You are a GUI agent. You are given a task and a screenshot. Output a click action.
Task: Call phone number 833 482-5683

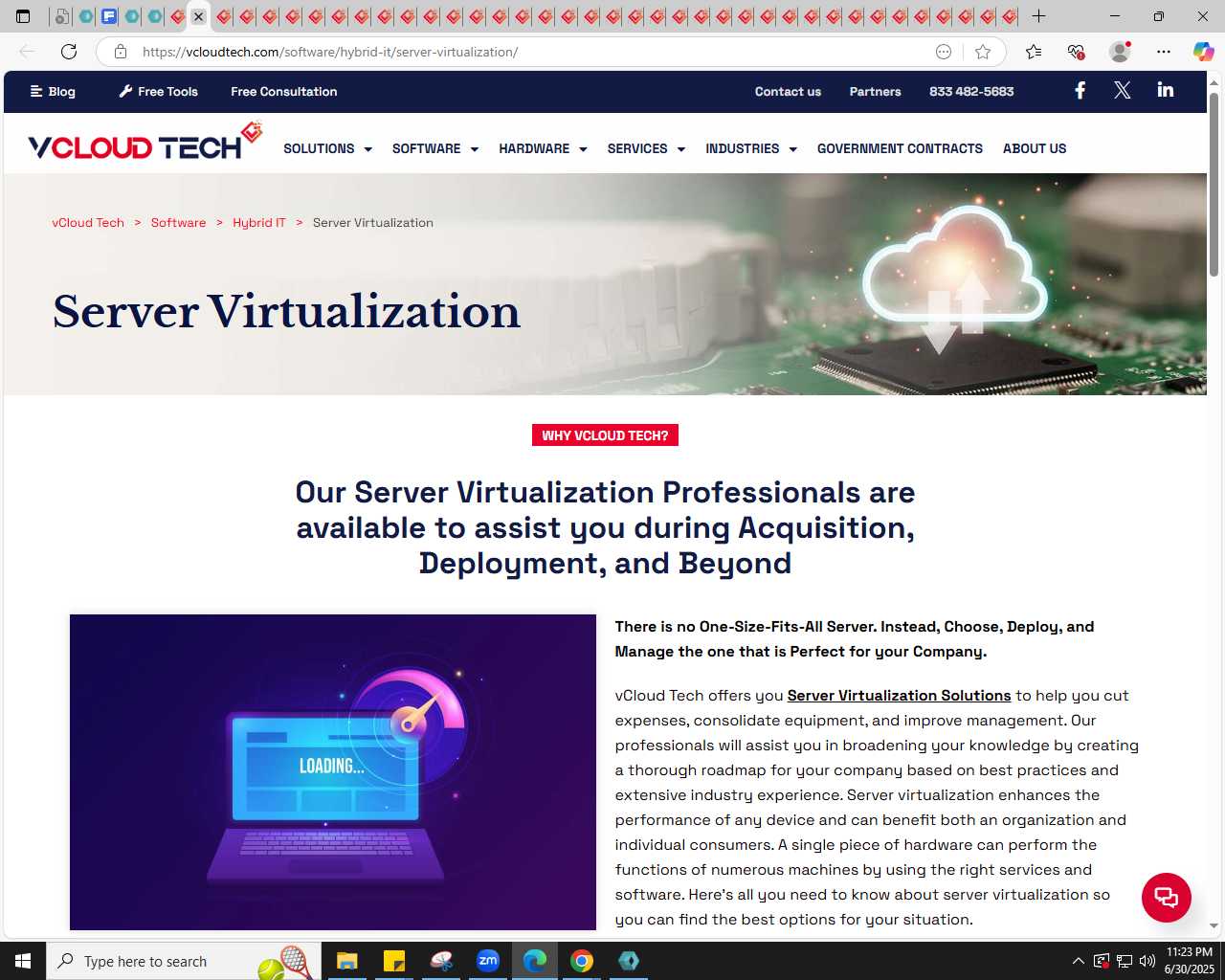click(971, 92)
